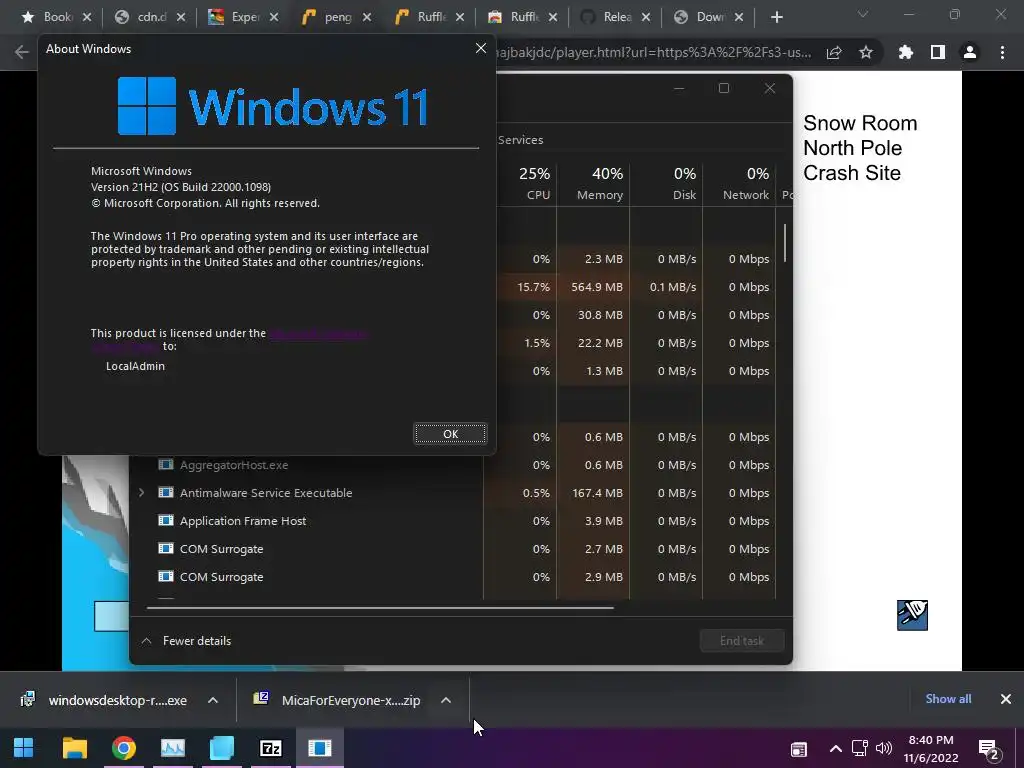The height and width of the screenshot is (768, 1024).
Task: Open the blue square taskbar app
Action: [x=221, y=748]
